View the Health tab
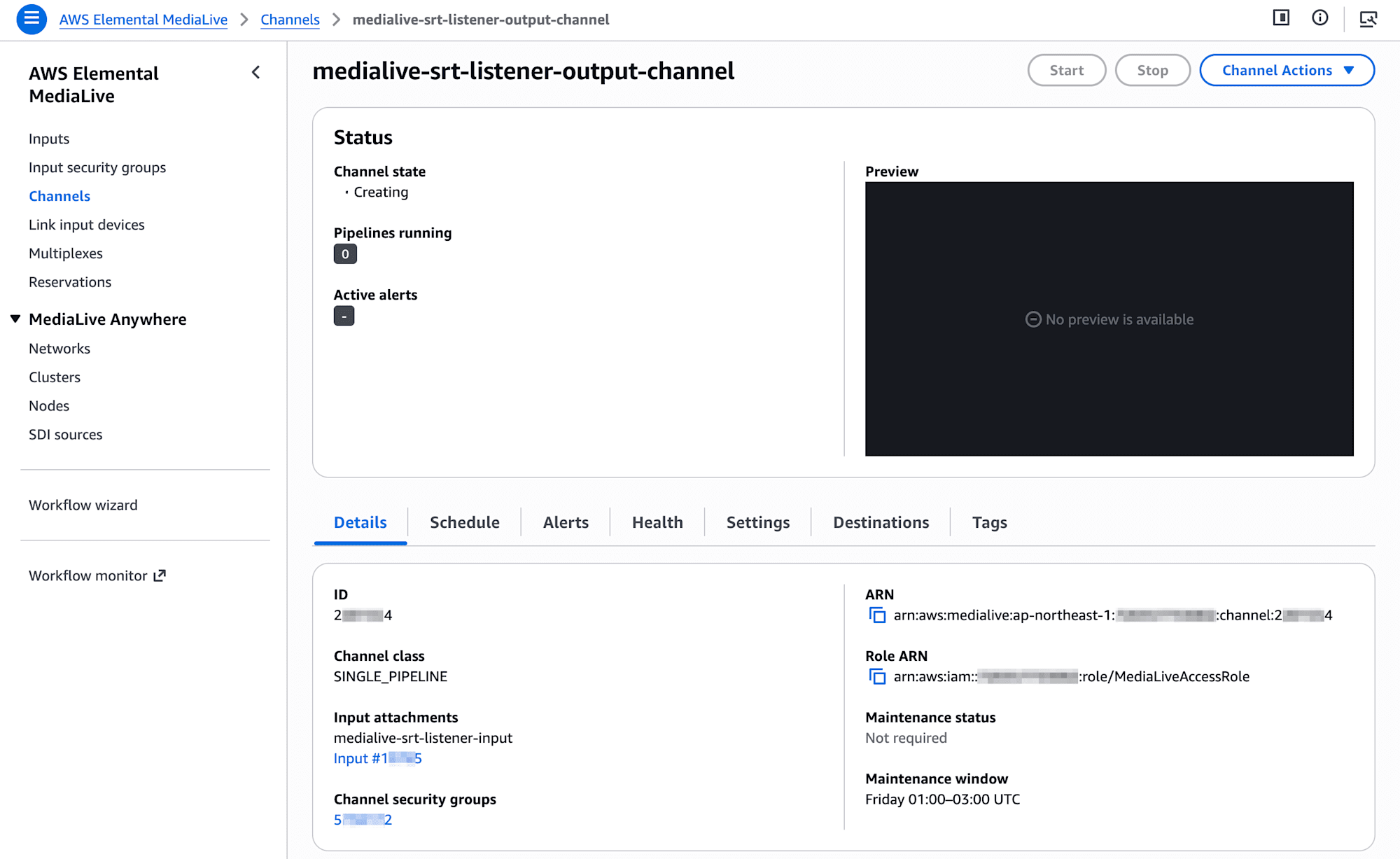 (657, 522)
